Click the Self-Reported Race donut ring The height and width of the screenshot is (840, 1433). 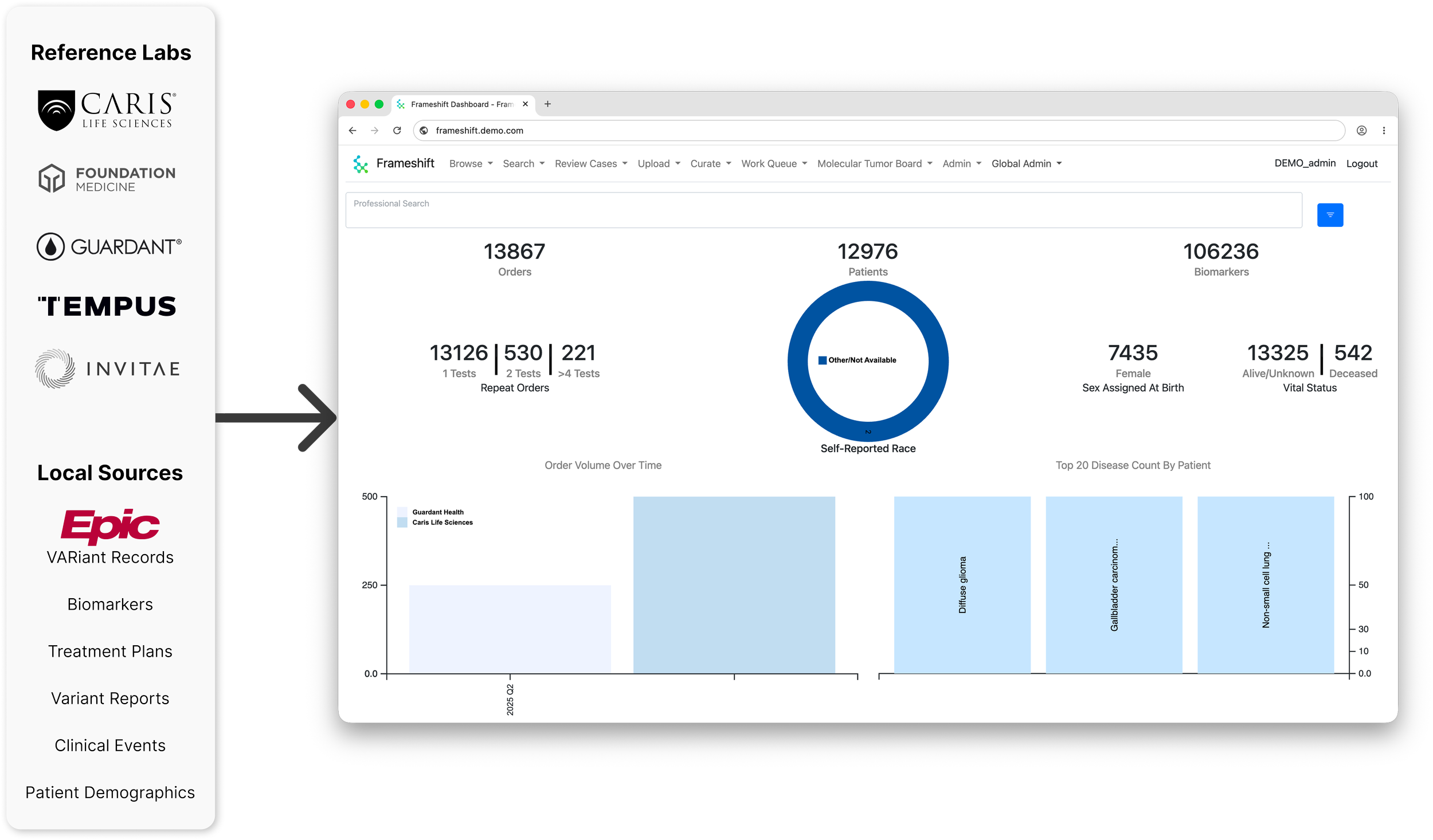(x=868, y=291)
